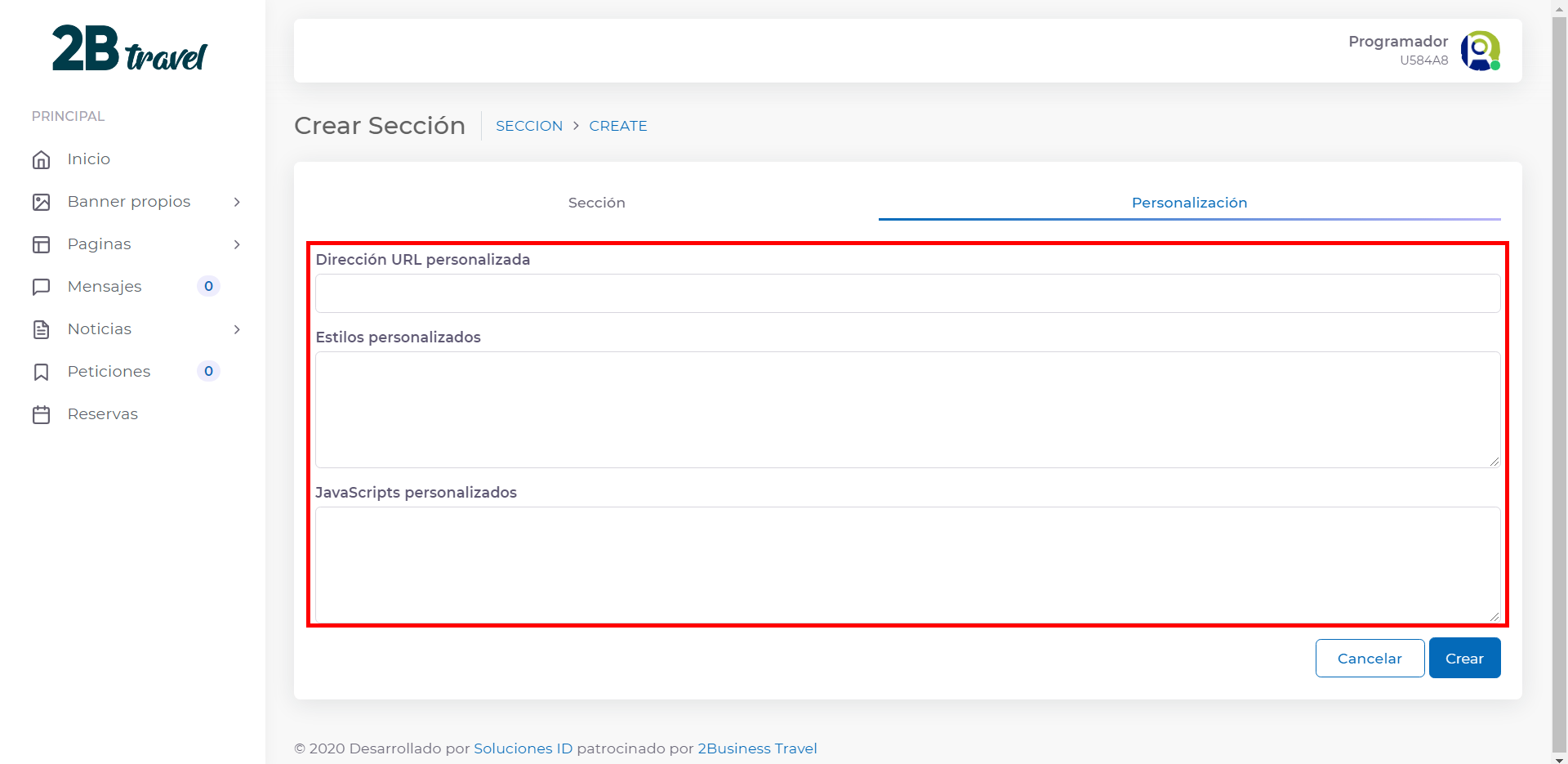1568x764 pixels.
Task: Open the Soluciones ID footer link
Action: (523, 748)
